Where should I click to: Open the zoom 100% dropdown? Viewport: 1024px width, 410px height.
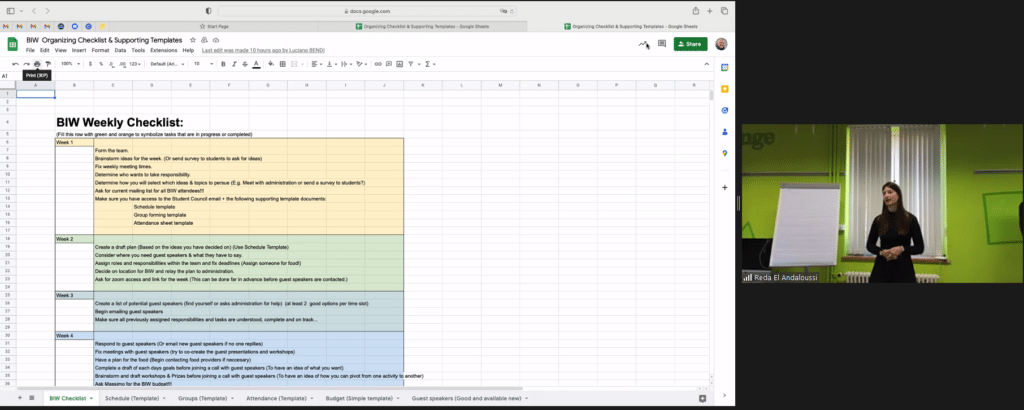[x=70, y=63]
